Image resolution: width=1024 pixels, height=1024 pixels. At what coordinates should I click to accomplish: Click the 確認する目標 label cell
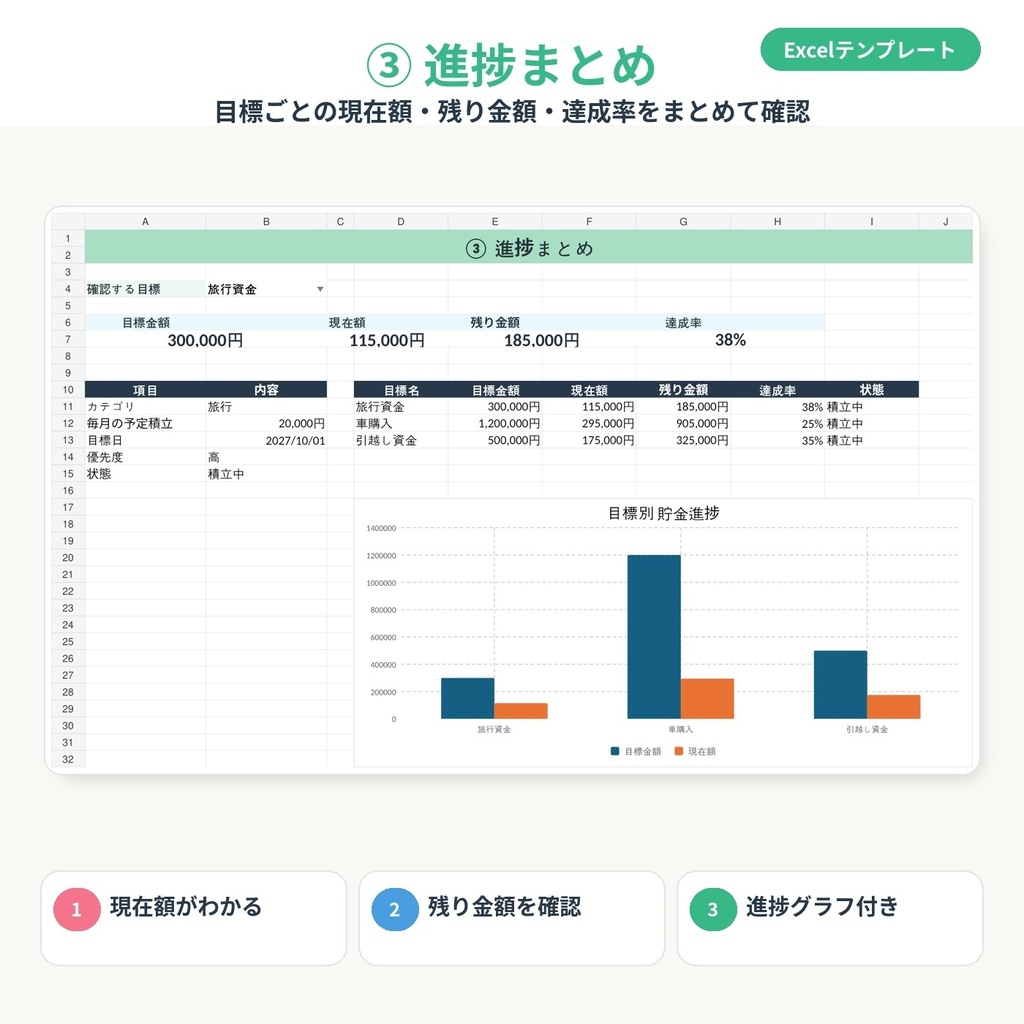[145, 289]
